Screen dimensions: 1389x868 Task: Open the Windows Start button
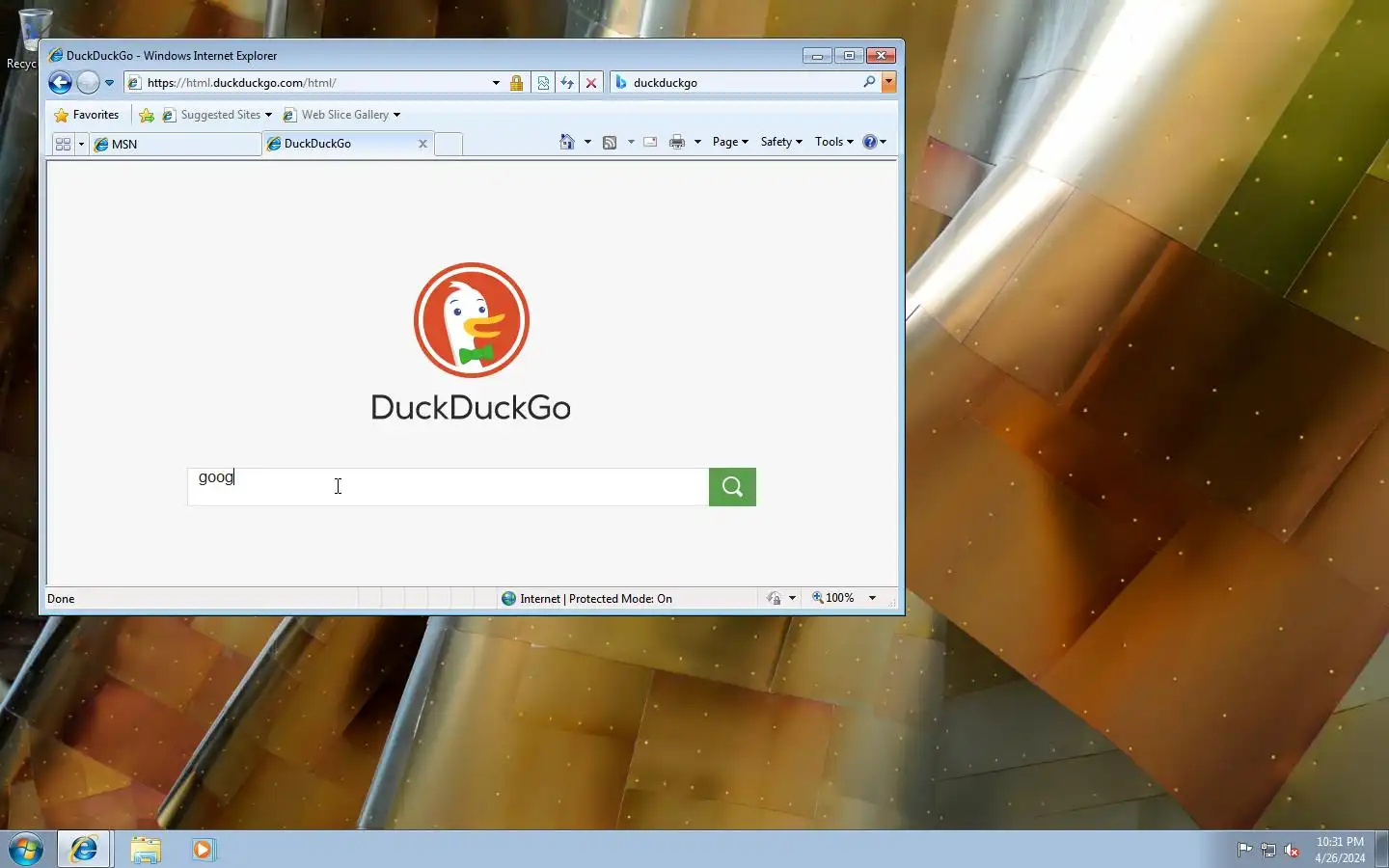pos(26,850)
